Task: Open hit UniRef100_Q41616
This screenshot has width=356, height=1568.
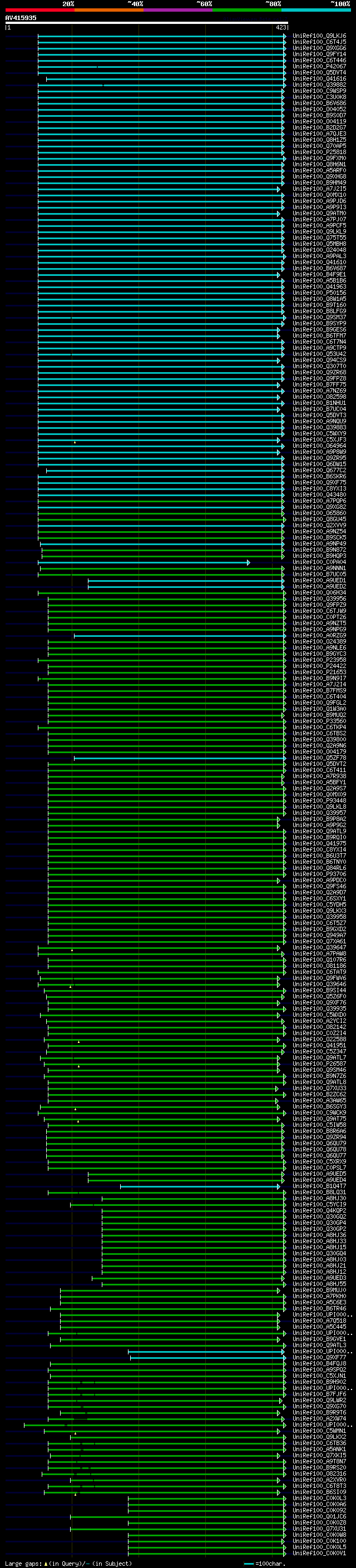Action: coord(319,78)
